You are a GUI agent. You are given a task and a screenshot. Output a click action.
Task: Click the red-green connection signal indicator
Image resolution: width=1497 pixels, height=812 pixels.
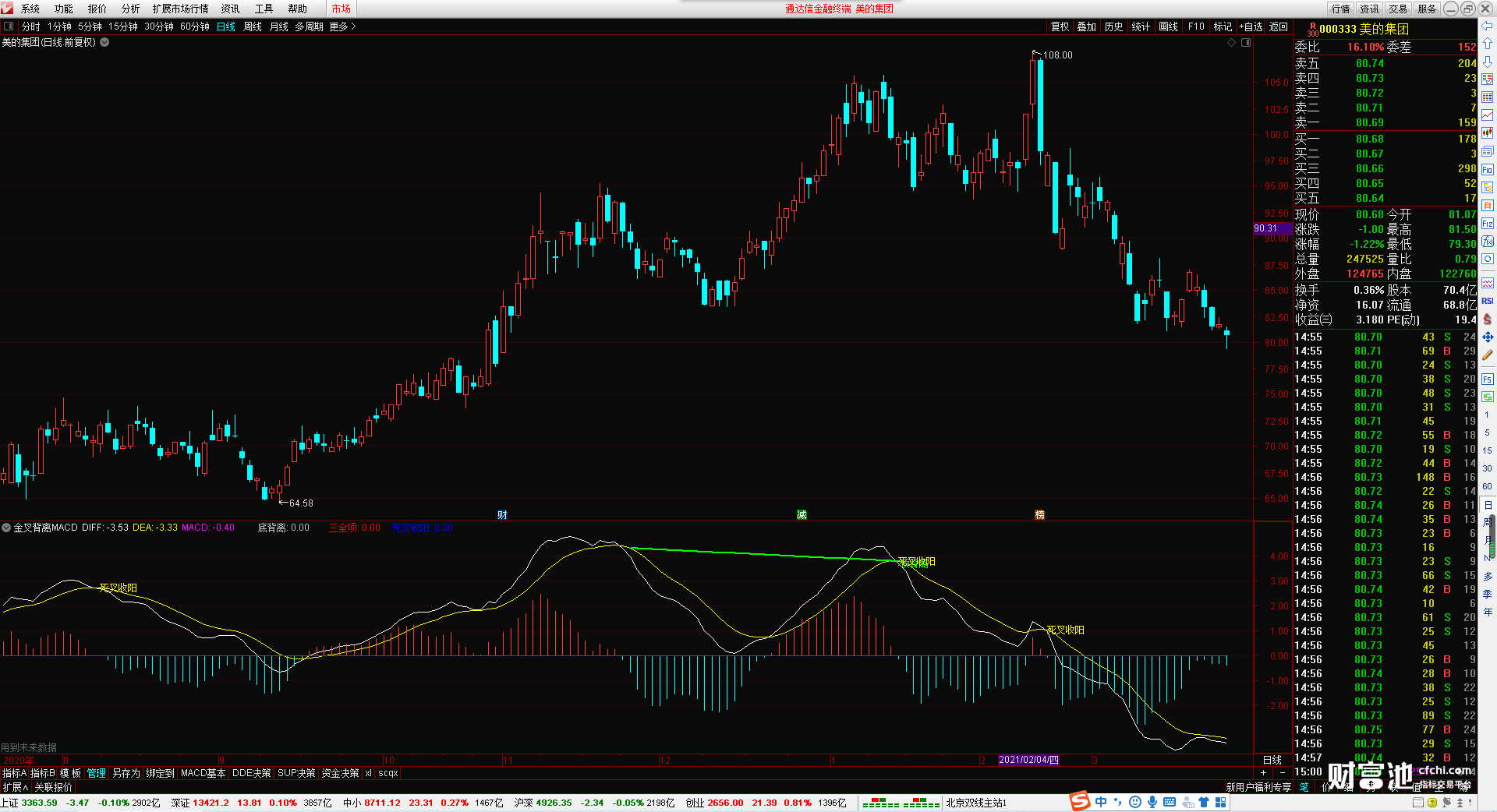901,803
